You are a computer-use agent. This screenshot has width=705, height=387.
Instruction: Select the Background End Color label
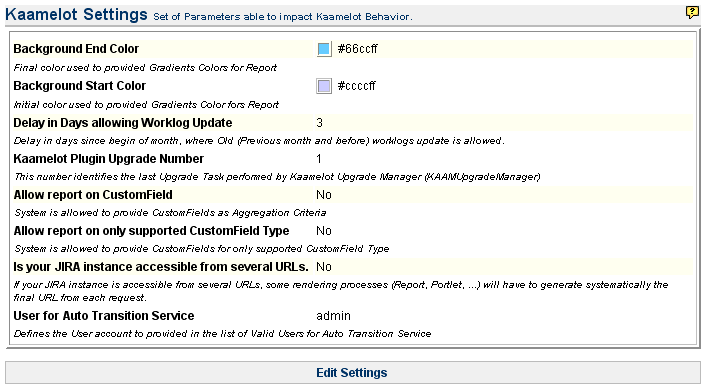point(76,49)
